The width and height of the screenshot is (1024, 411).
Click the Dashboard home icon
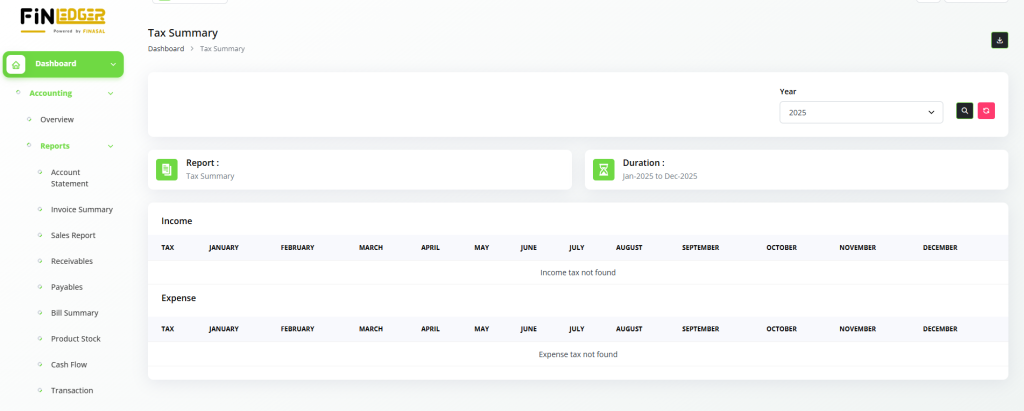(x=16, y=64)
